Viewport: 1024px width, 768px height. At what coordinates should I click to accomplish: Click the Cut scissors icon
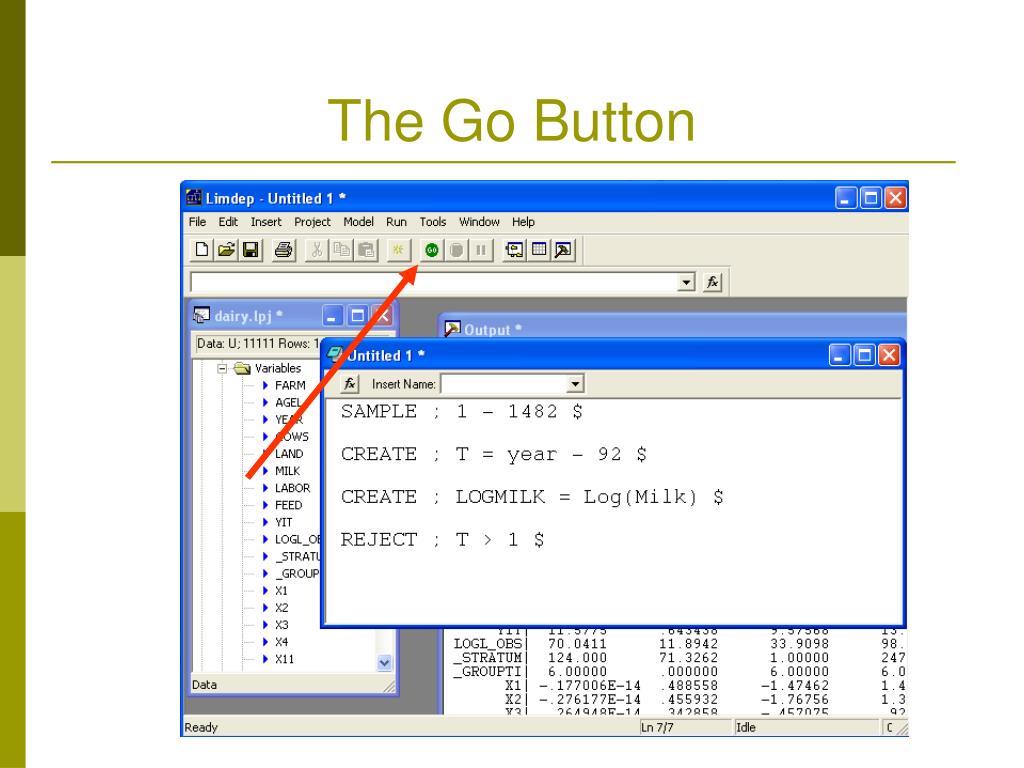pos(317,250)
